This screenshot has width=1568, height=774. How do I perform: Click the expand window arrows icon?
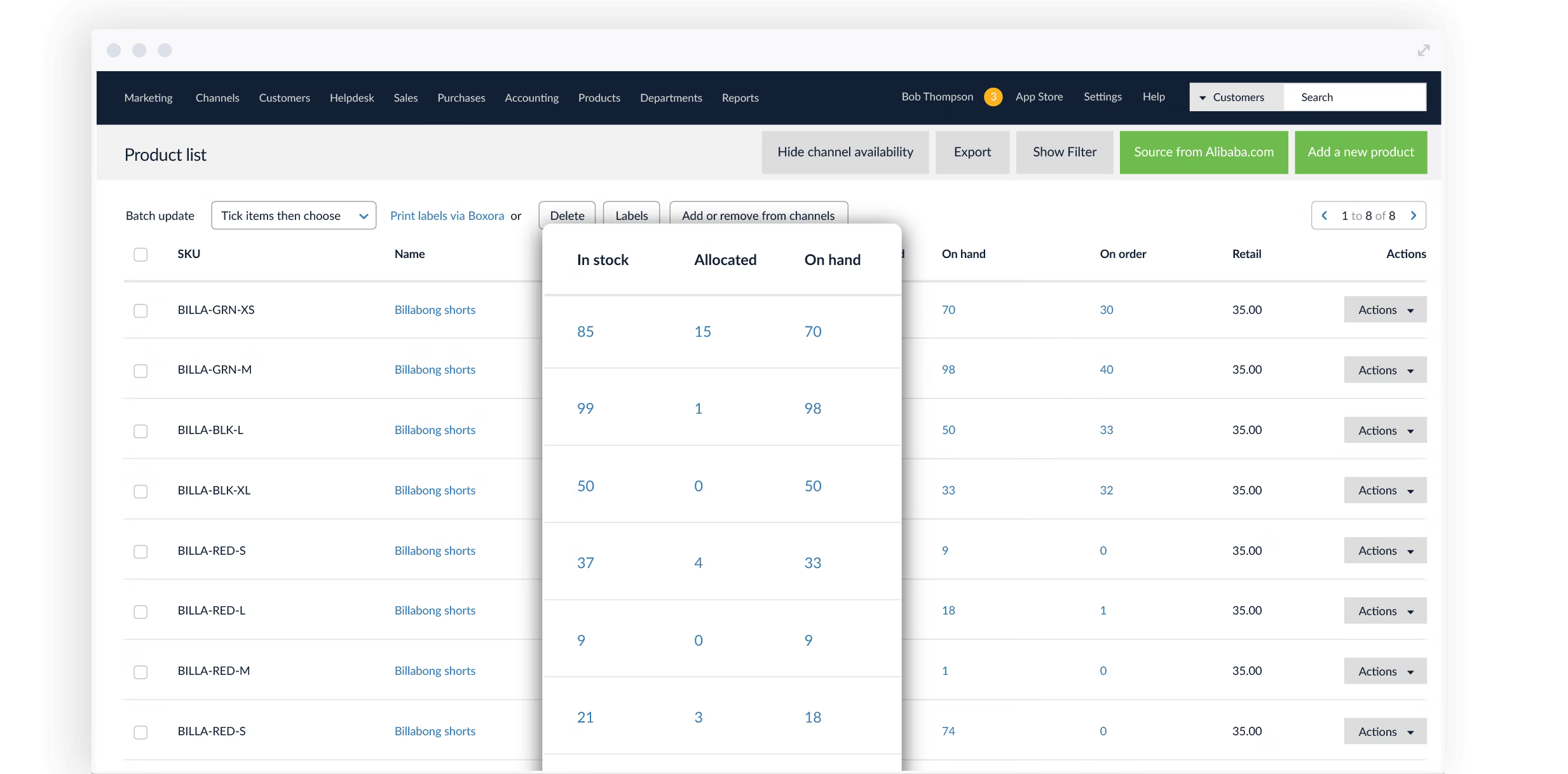(x=1424, y=51)
